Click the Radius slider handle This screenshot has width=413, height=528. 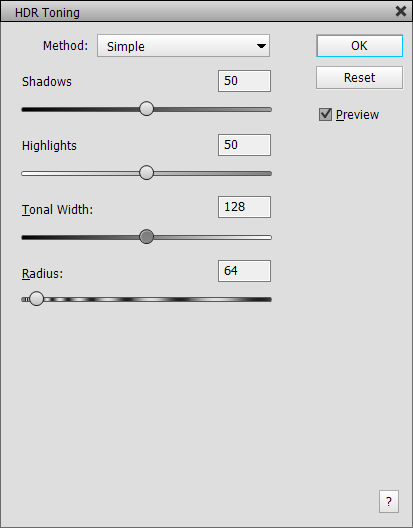tap(36, 299)
